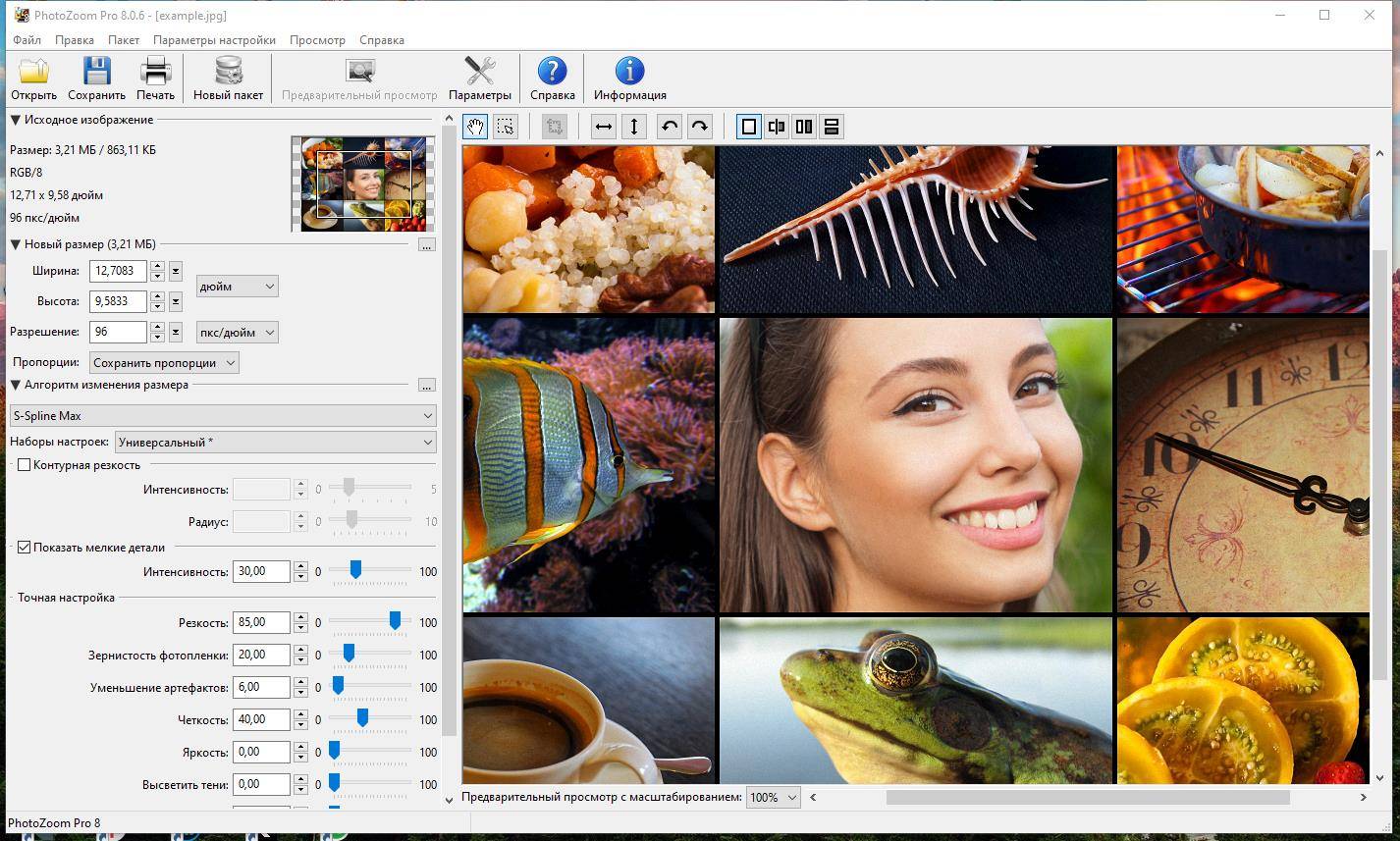Open the S-Spline Max algorithm dropdown

223,416
